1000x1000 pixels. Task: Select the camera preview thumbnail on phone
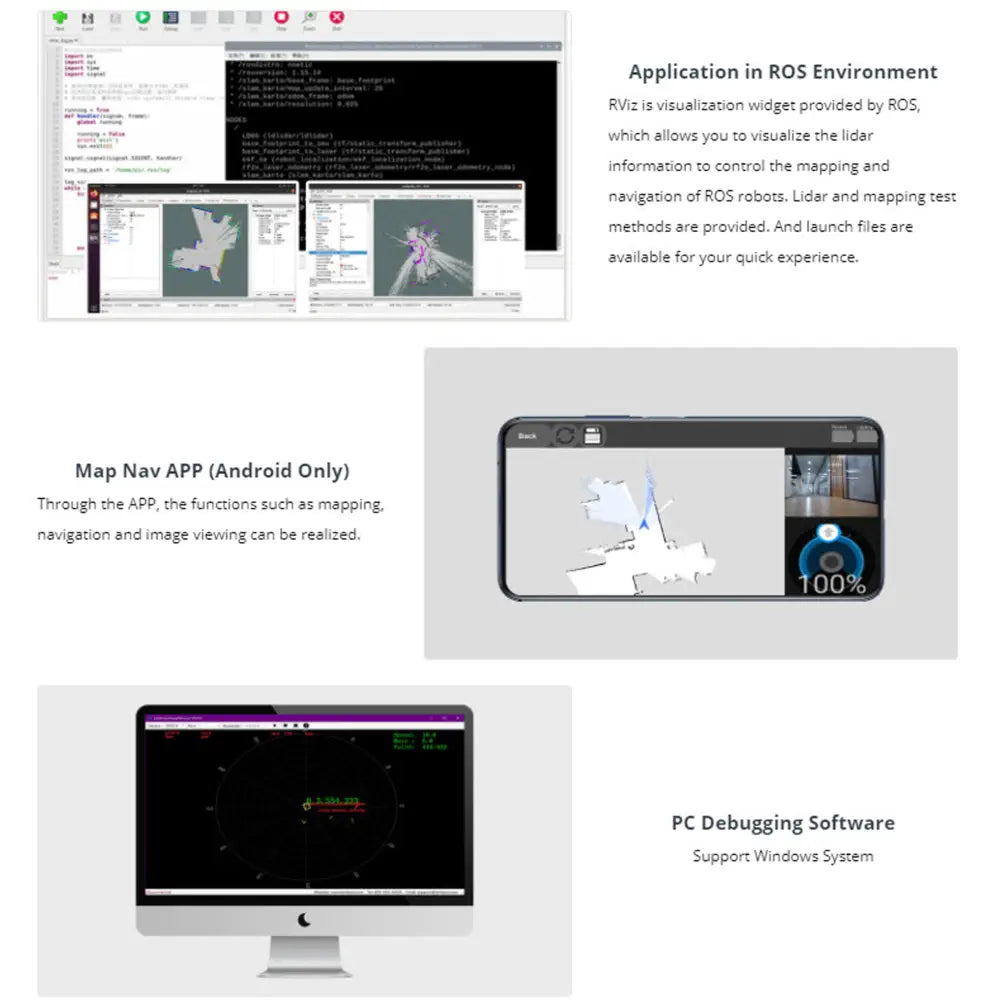832,484
